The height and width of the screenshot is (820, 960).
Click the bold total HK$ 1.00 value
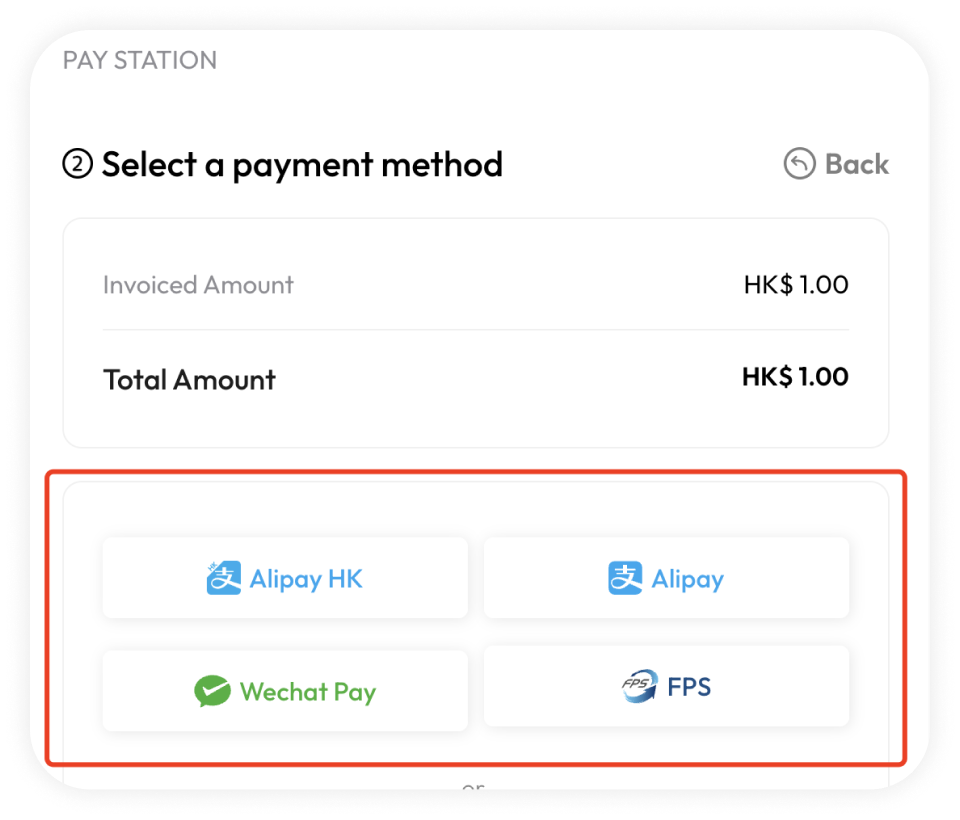point(795,377)
